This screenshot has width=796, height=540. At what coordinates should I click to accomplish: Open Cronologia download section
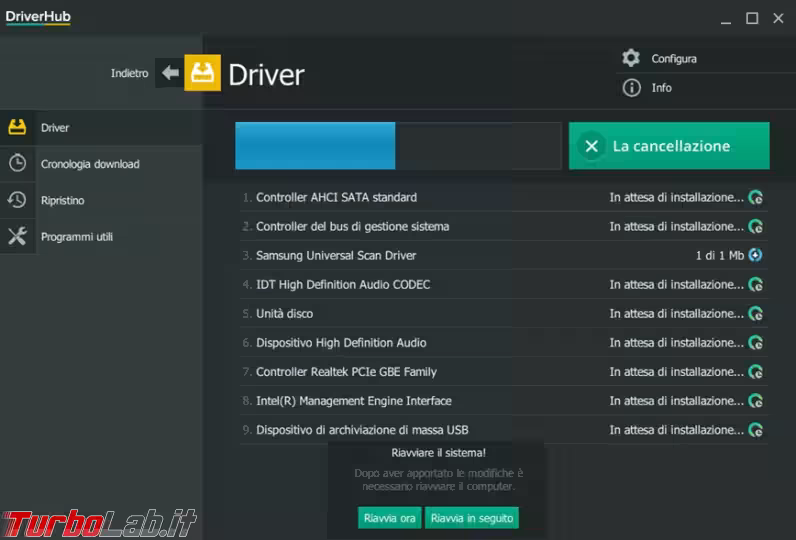(x=101, y=164)
